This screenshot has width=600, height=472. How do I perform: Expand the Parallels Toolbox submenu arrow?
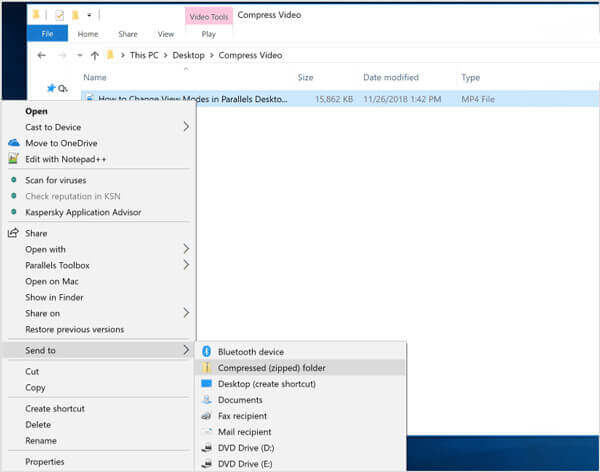pyautogui.click(x=186, y=265)
